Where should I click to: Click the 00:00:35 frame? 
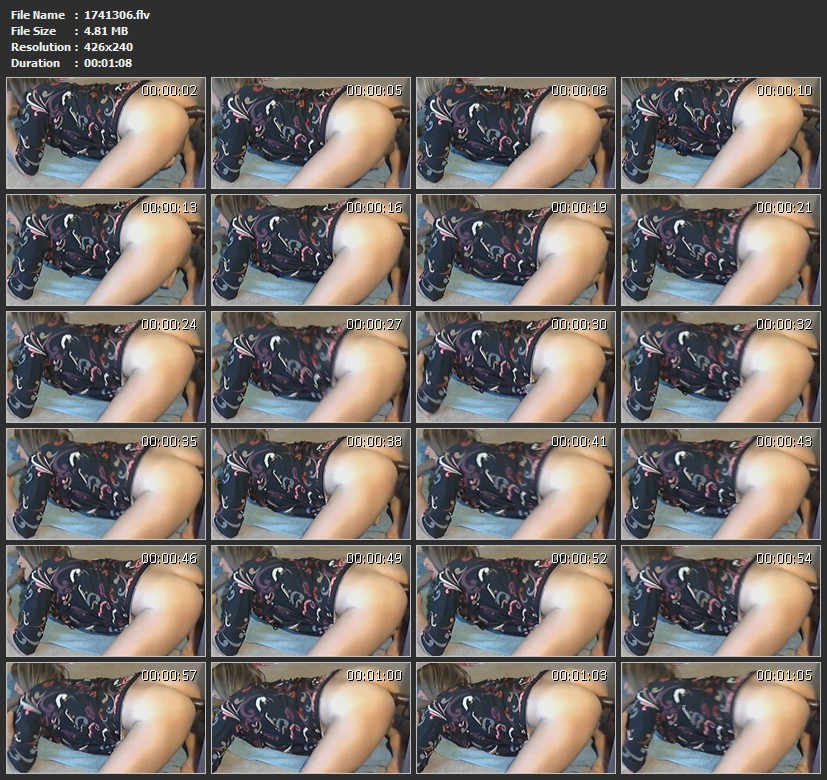(106, 484)
